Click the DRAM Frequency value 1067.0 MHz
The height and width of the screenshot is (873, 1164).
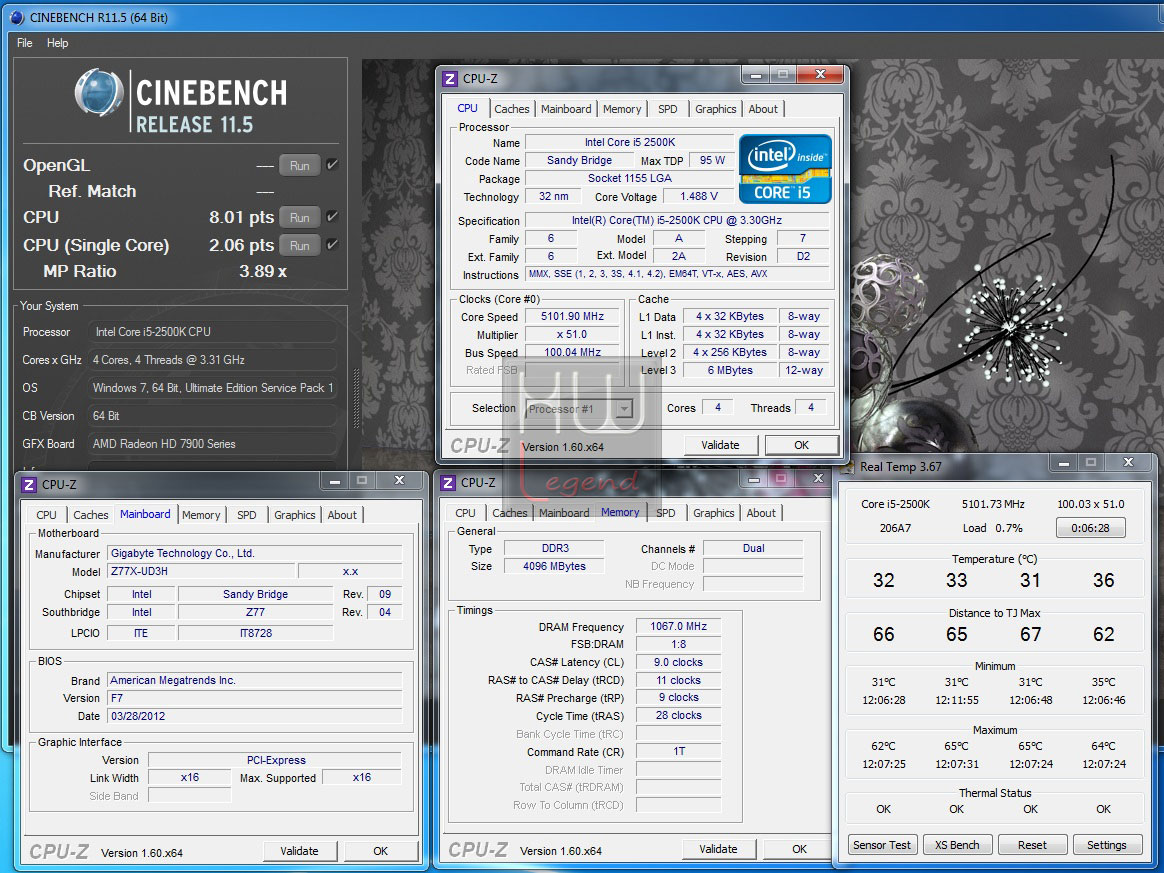click(x=679, y=627)
